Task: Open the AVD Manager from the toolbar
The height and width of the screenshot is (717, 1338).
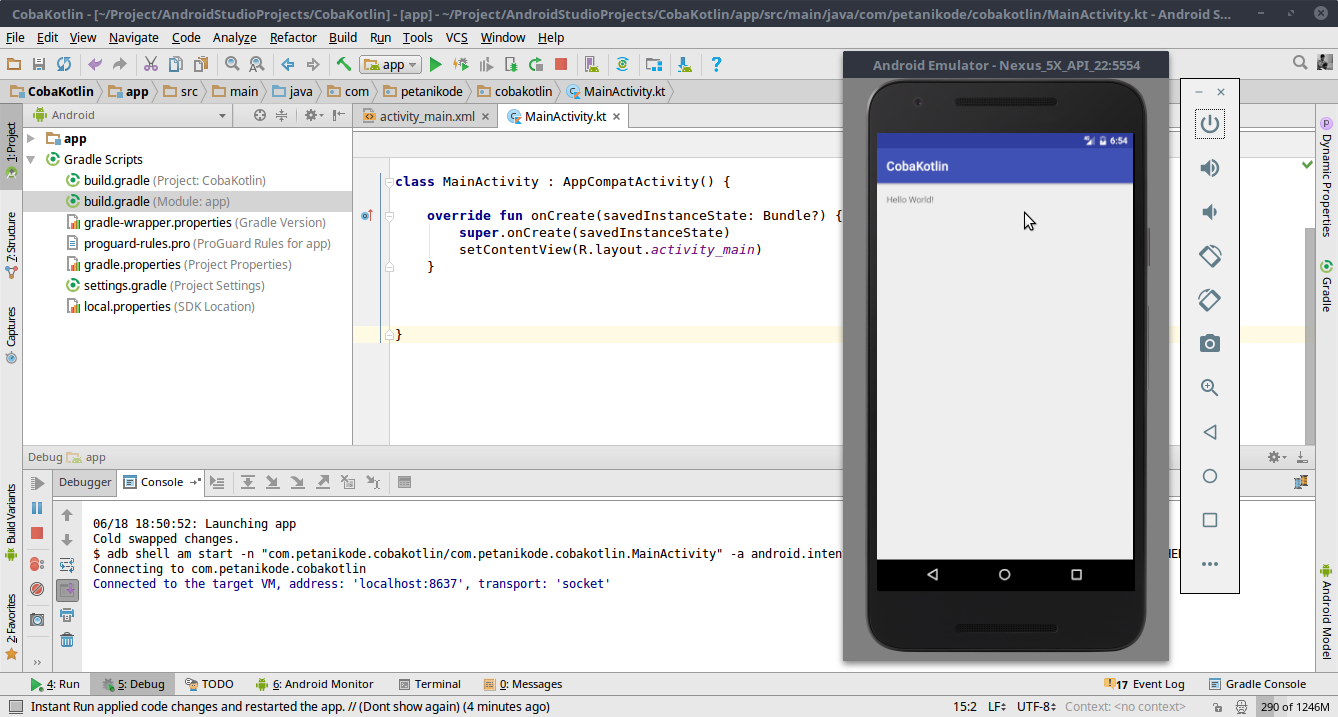Action: click(591, 63)
